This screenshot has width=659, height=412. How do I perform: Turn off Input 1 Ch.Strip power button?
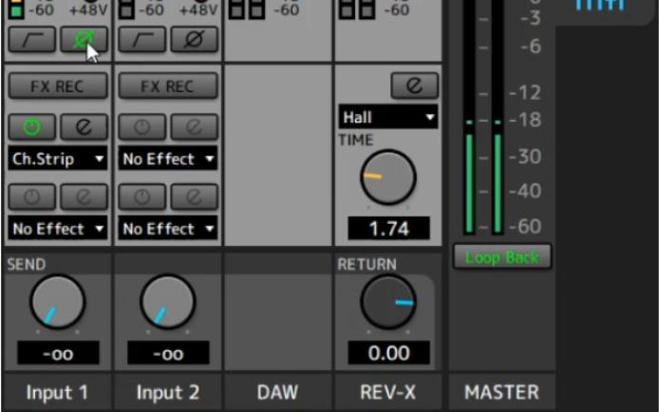point(32,127)
